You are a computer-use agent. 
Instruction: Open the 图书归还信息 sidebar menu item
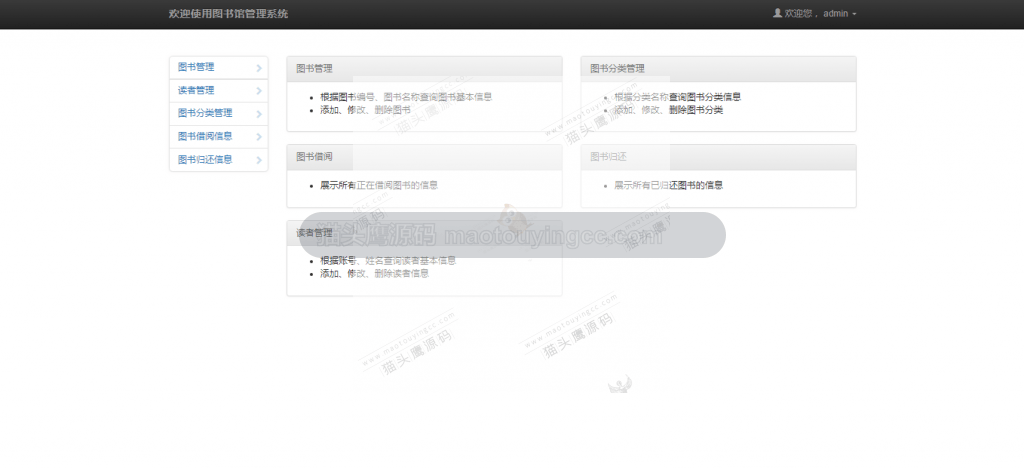pos(218,159)
